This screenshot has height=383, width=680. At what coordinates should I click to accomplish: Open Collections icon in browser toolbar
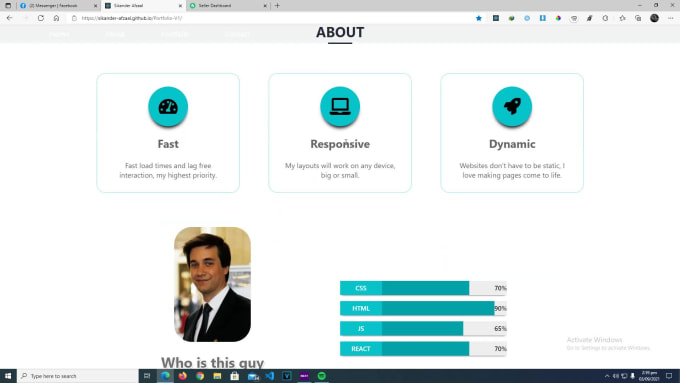click(x=638, y=18)
